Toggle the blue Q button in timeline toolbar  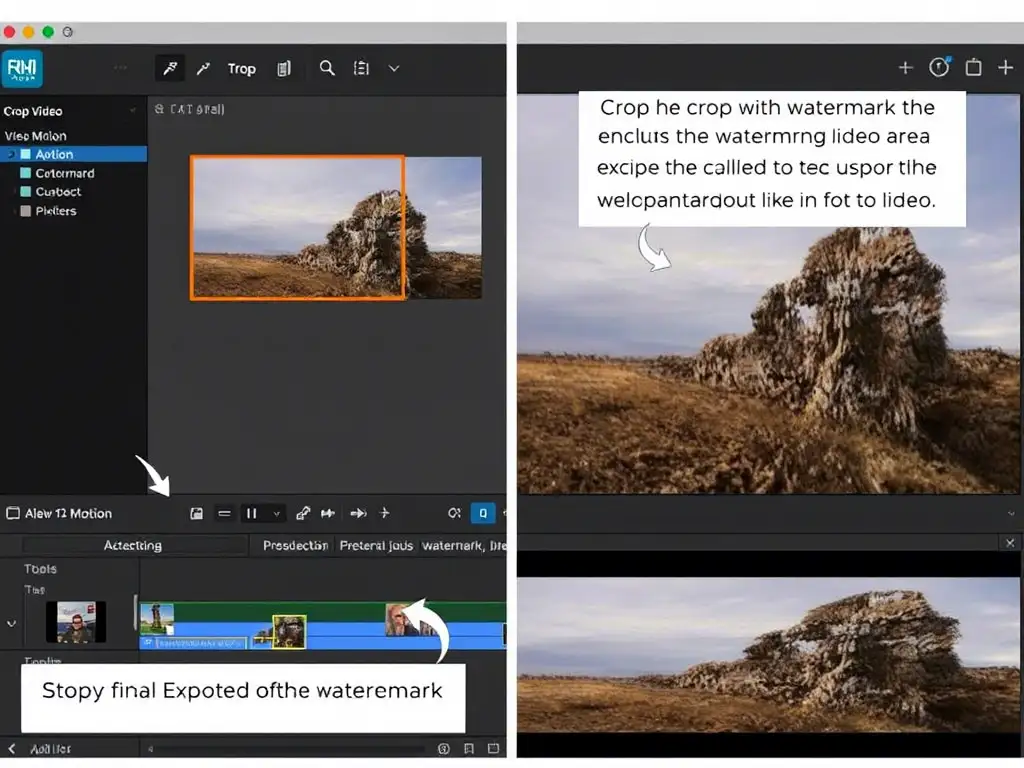pyautogui.click(x=483, y=513)
